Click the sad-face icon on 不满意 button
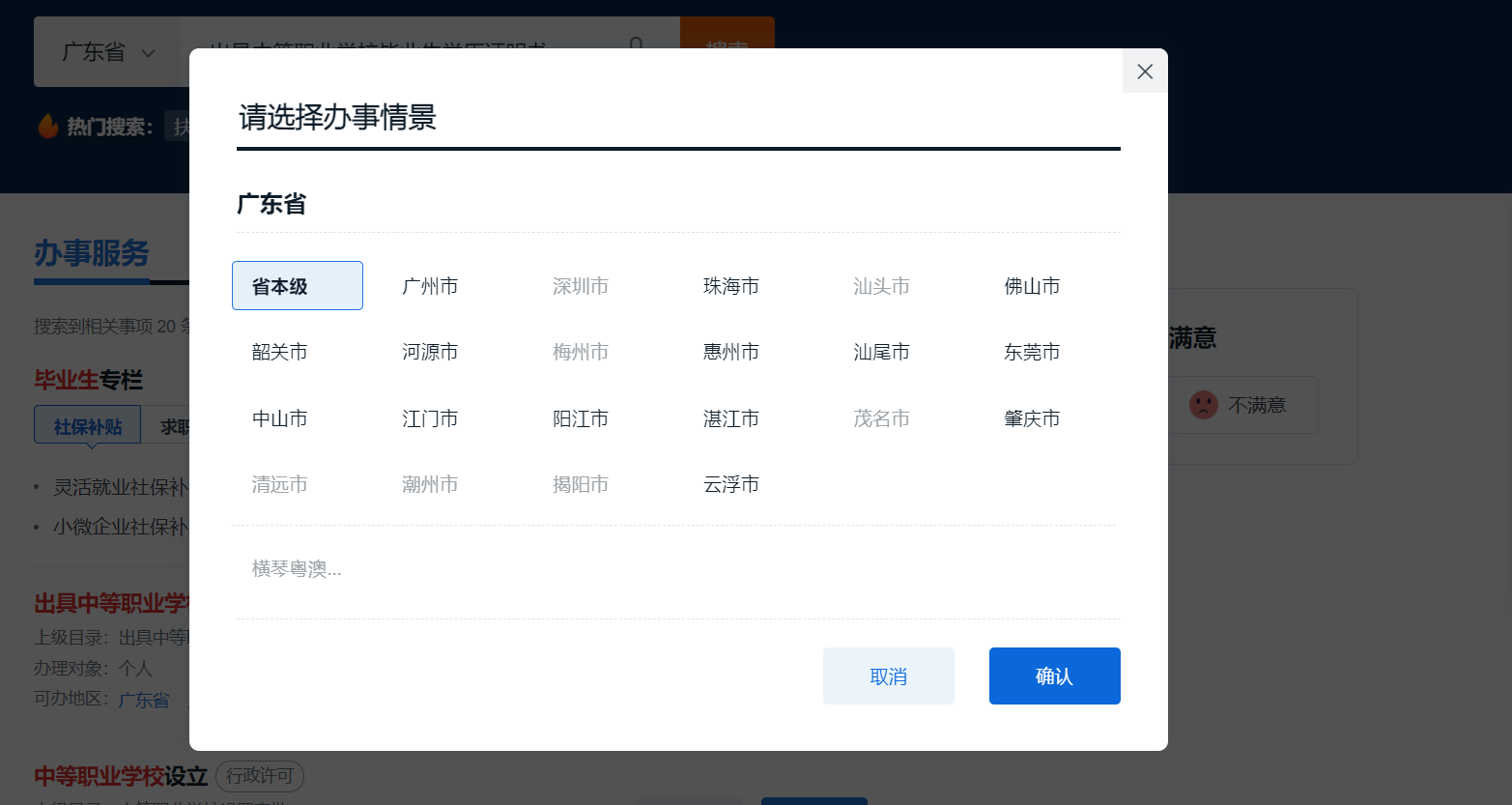Viewport: 1512px width, 805px height. pyautogui.click(x=1203, y=405)
